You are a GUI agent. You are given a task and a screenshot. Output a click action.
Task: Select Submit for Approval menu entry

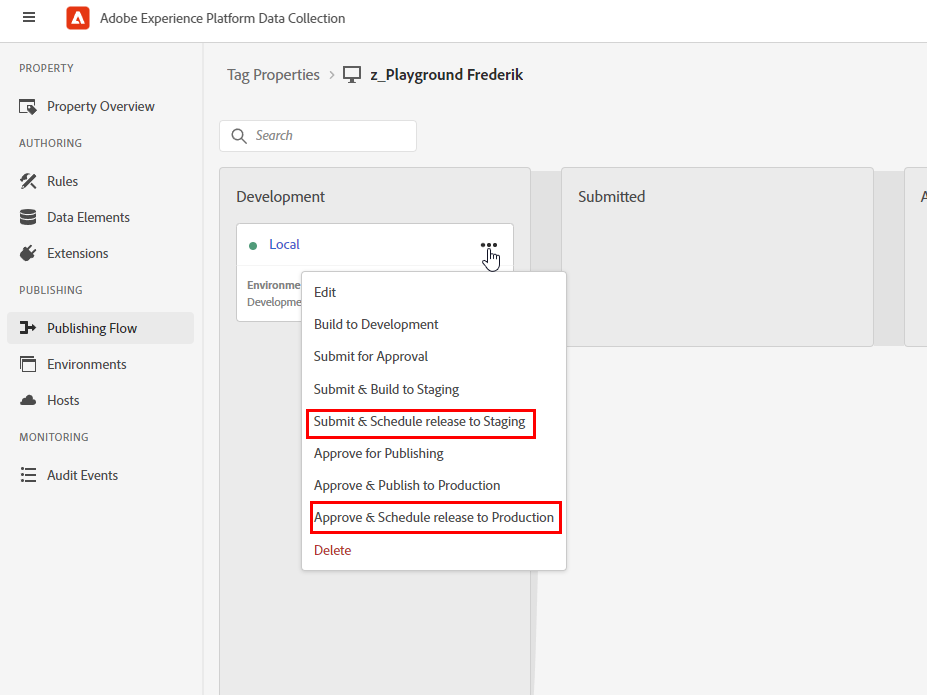coord(370,356)
